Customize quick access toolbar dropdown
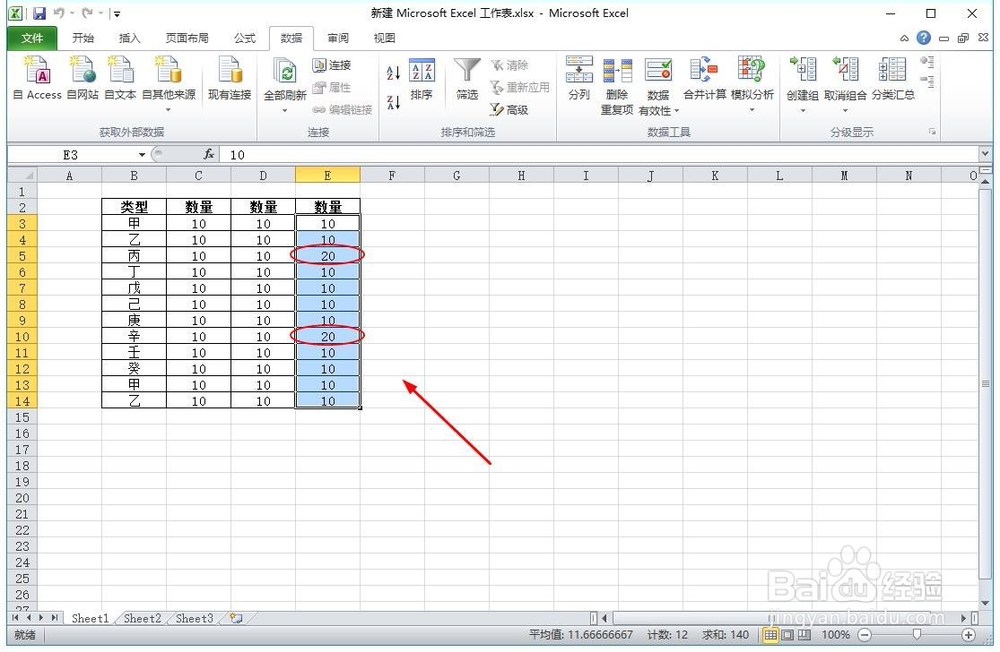1000x652 pixels. (x=117, y=13)
